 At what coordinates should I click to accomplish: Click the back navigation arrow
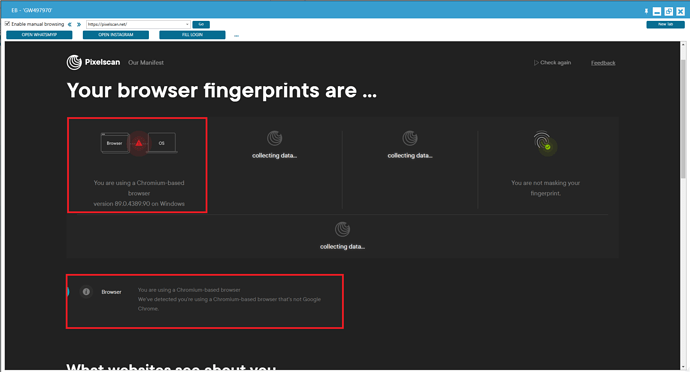click(70, 24)
